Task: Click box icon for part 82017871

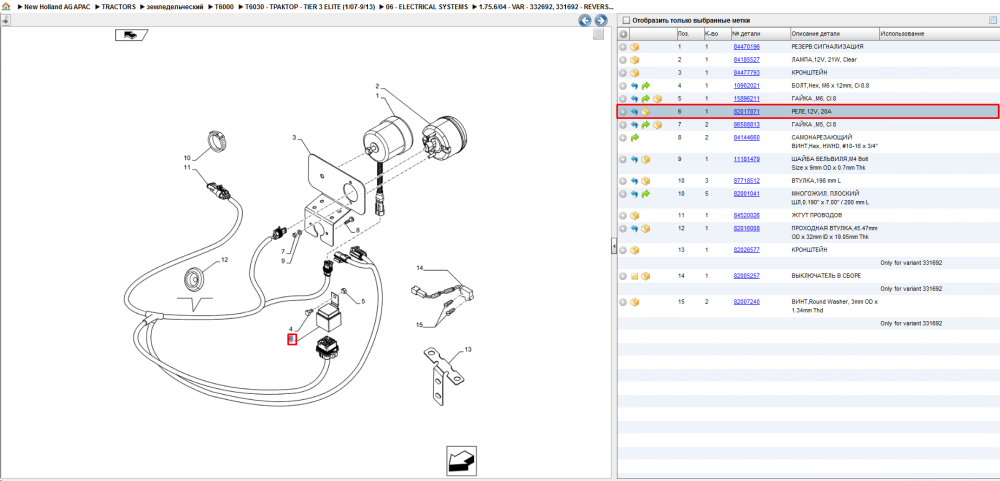Action: 645,112
